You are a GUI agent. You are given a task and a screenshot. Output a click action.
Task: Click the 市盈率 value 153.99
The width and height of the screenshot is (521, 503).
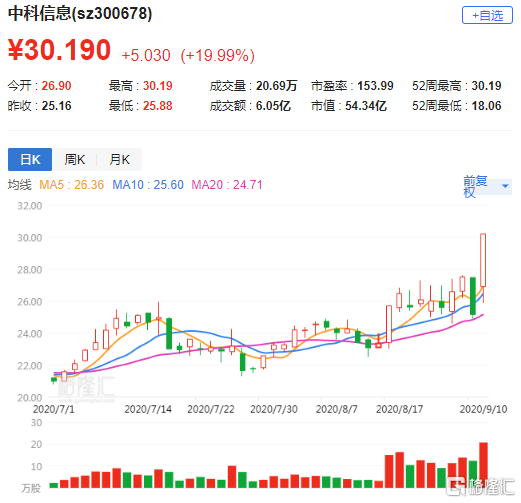click(x=375, y=86)
